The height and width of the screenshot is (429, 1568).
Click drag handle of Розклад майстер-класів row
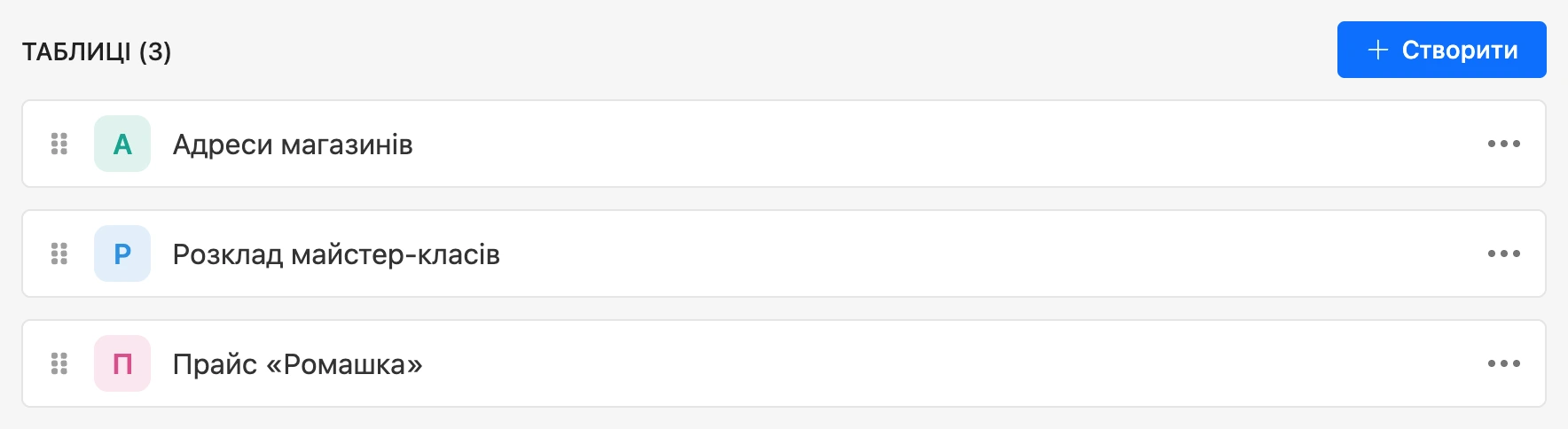click(x=59, y=253)
